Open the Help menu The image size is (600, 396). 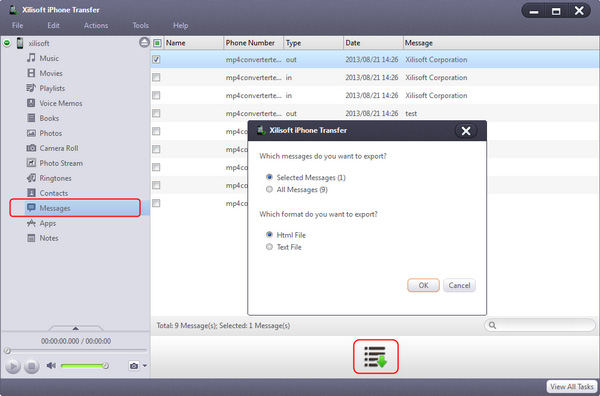[180, 25]
